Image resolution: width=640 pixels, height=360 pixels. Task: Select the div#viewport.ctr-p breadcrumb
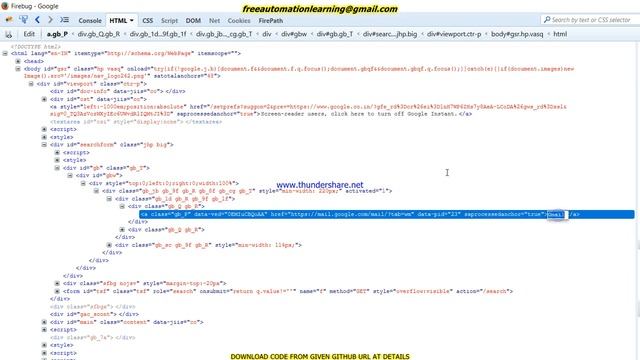[x=454, y=34]
